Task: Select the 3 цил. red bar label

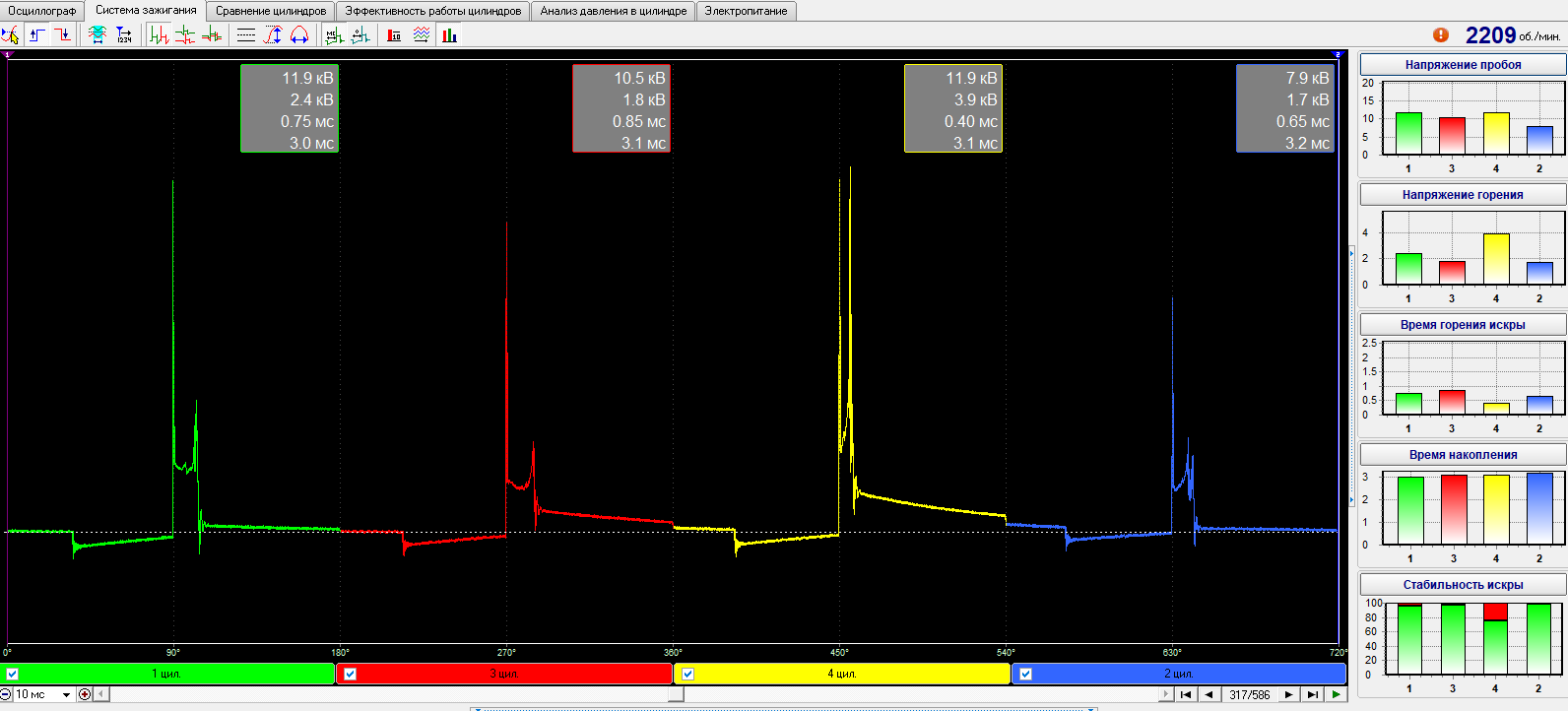Action: coord(504,674)
